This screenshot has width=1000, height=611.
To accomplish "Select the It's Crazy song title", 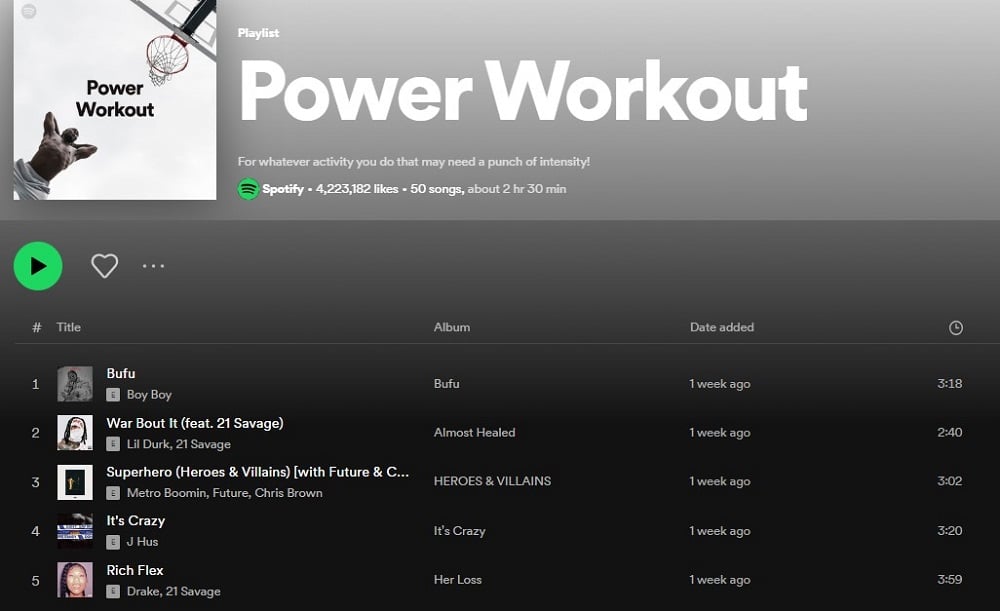I will 136,520.
